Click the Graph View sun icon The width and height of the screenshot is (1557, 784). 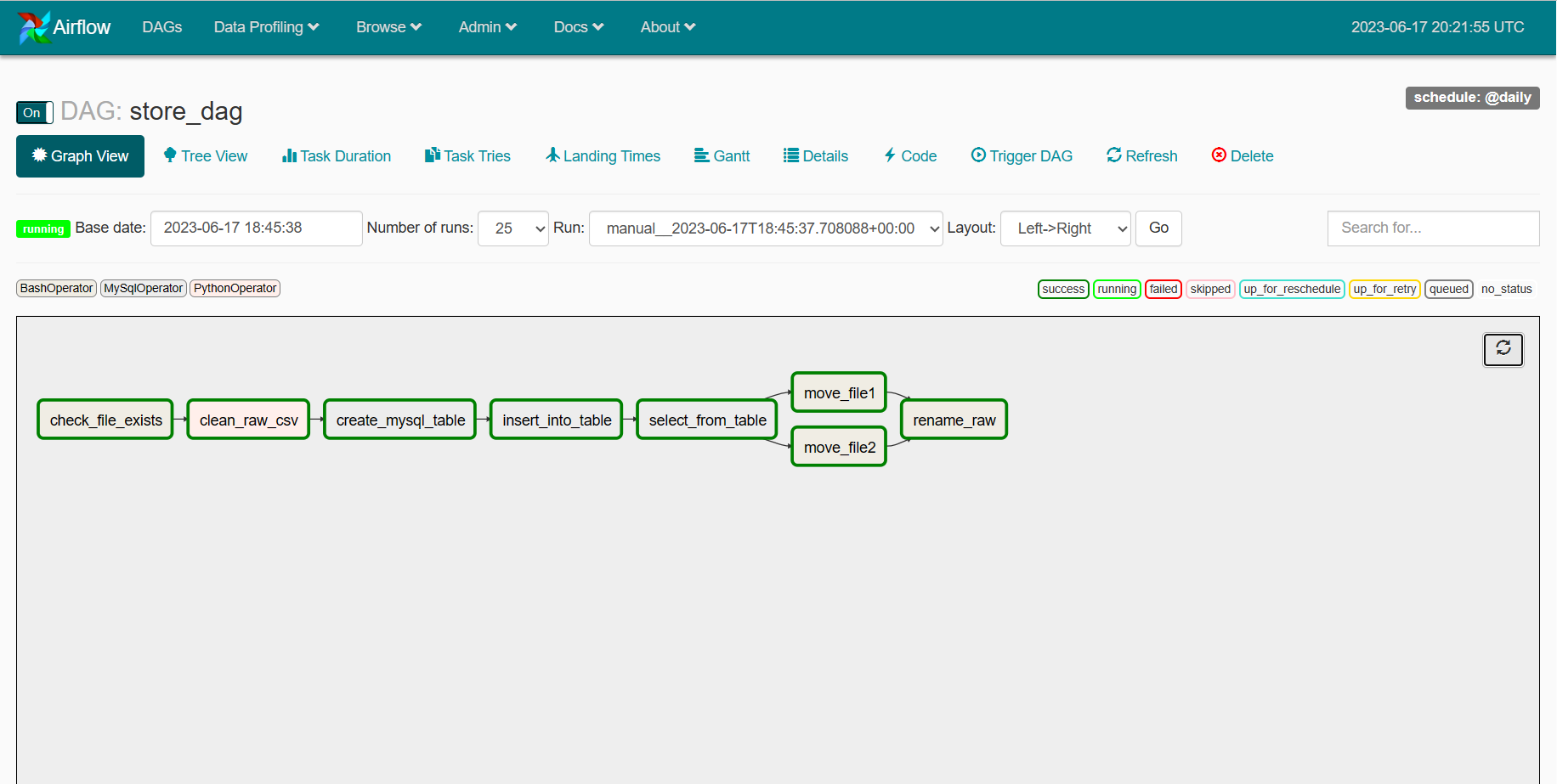pyautogui.click(x=39, y=155)
